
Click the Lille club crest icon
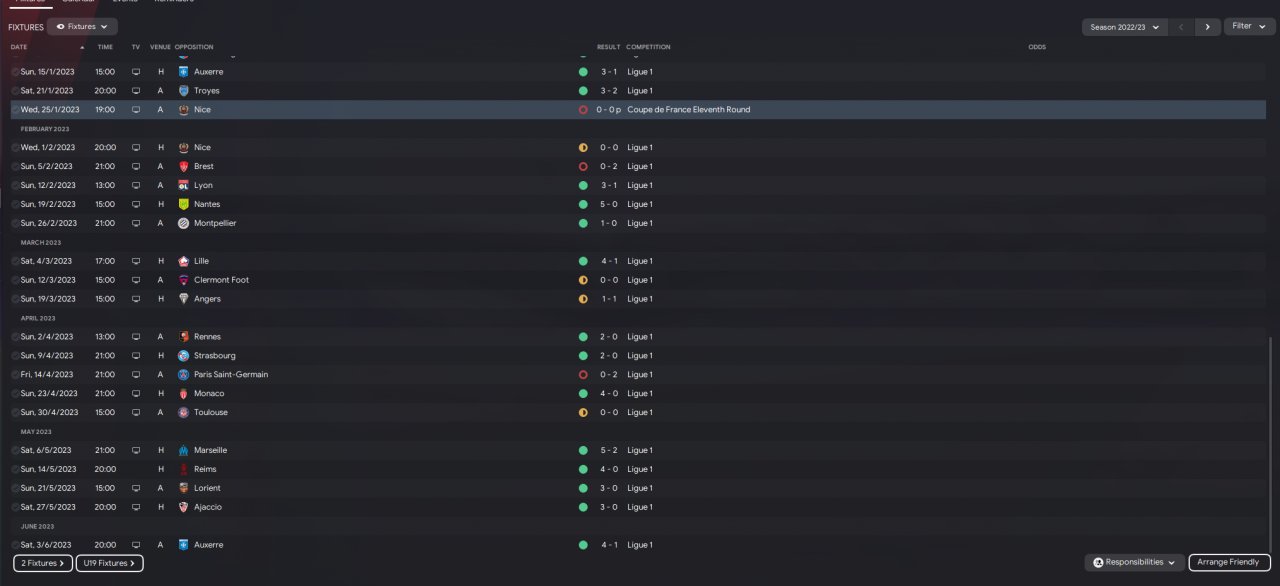184,261
